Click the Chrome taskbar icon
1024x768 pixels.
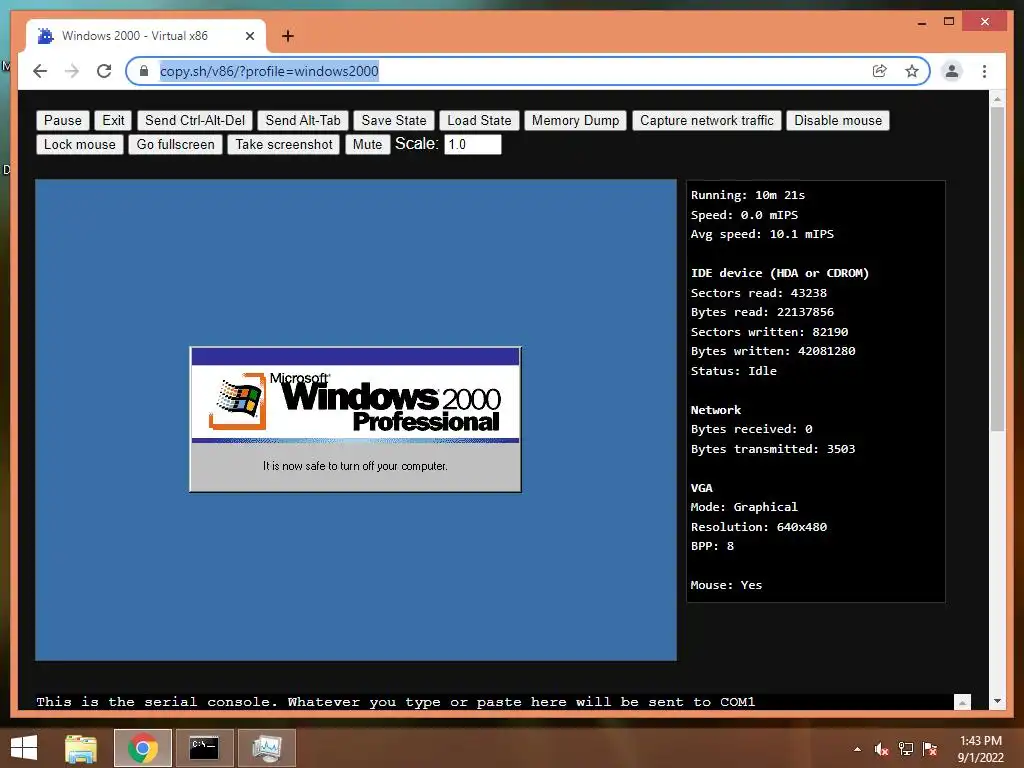point(143,748)
